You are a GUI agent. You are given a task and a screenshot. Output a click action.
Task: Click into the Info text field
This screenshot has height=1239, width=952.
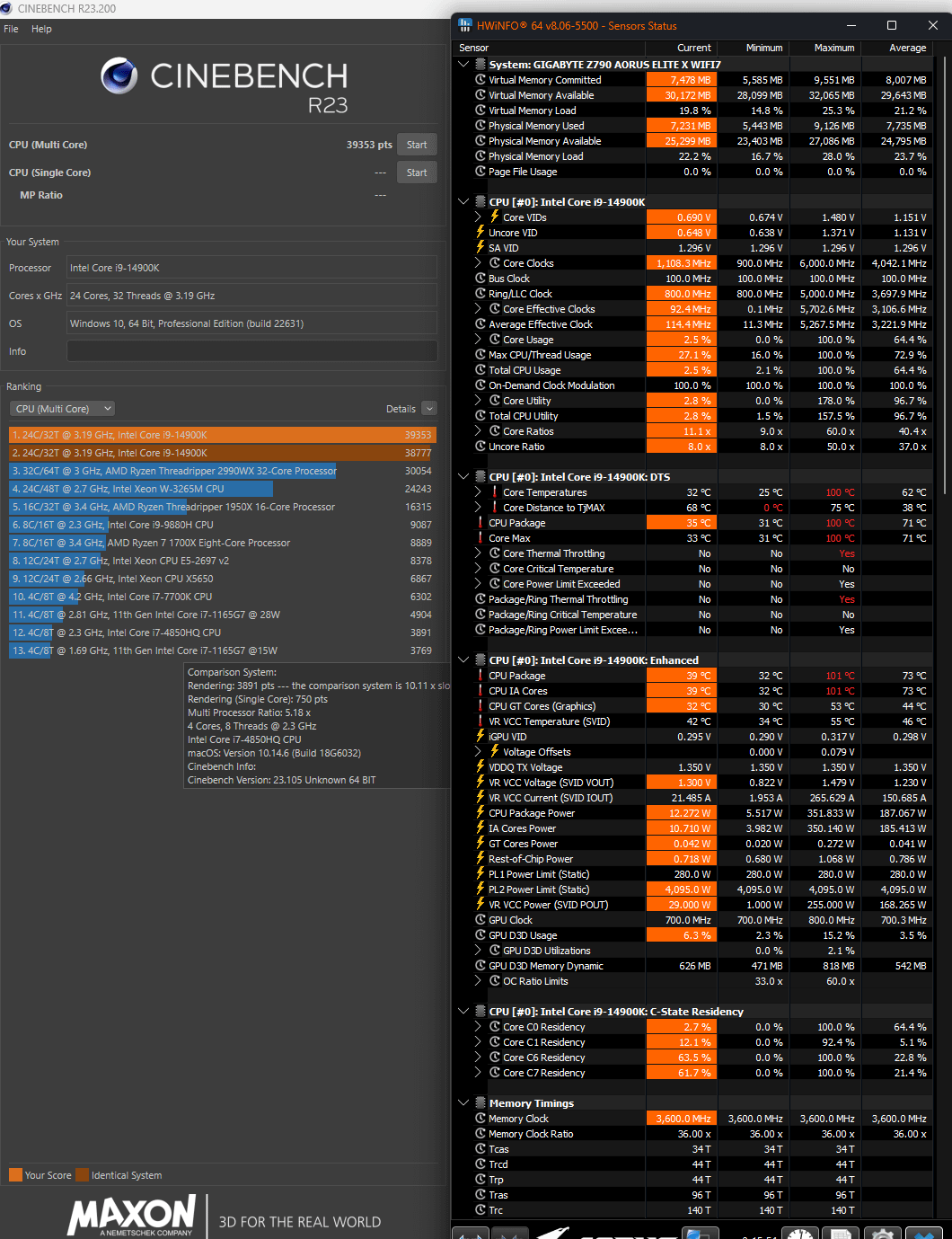tap(251, 351)
